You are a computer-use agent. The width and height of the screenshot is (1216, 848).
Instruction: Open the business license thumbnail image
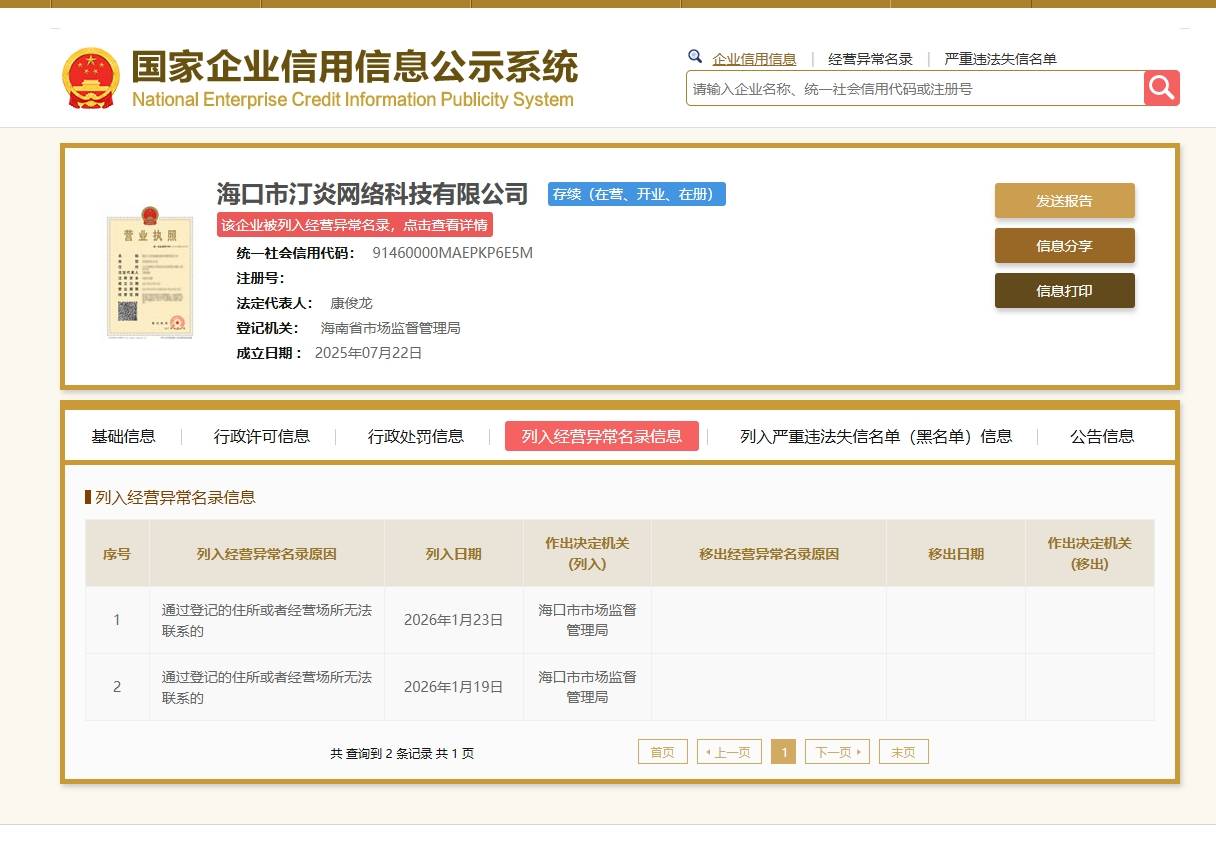(149, 272)
